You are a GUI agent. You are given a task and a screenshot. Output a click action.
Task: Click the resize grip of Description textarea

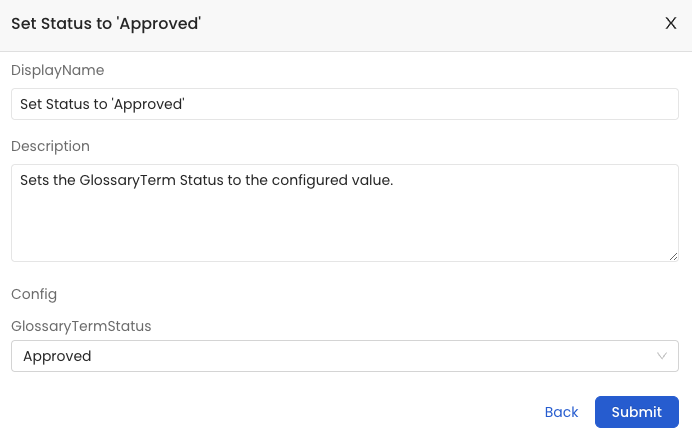(673, 256)
